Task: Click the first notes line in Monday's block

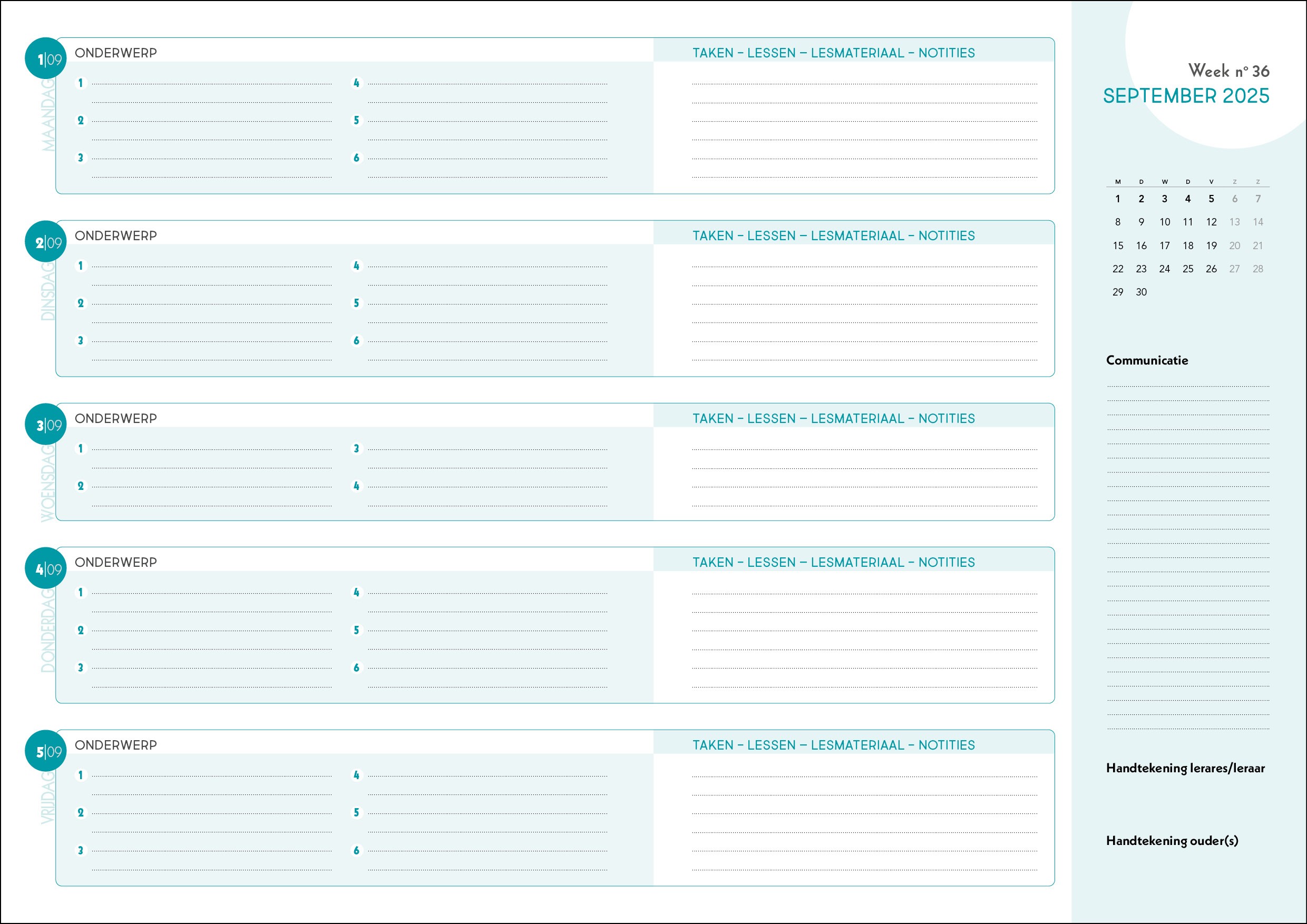Action: (x=864, y=84)
